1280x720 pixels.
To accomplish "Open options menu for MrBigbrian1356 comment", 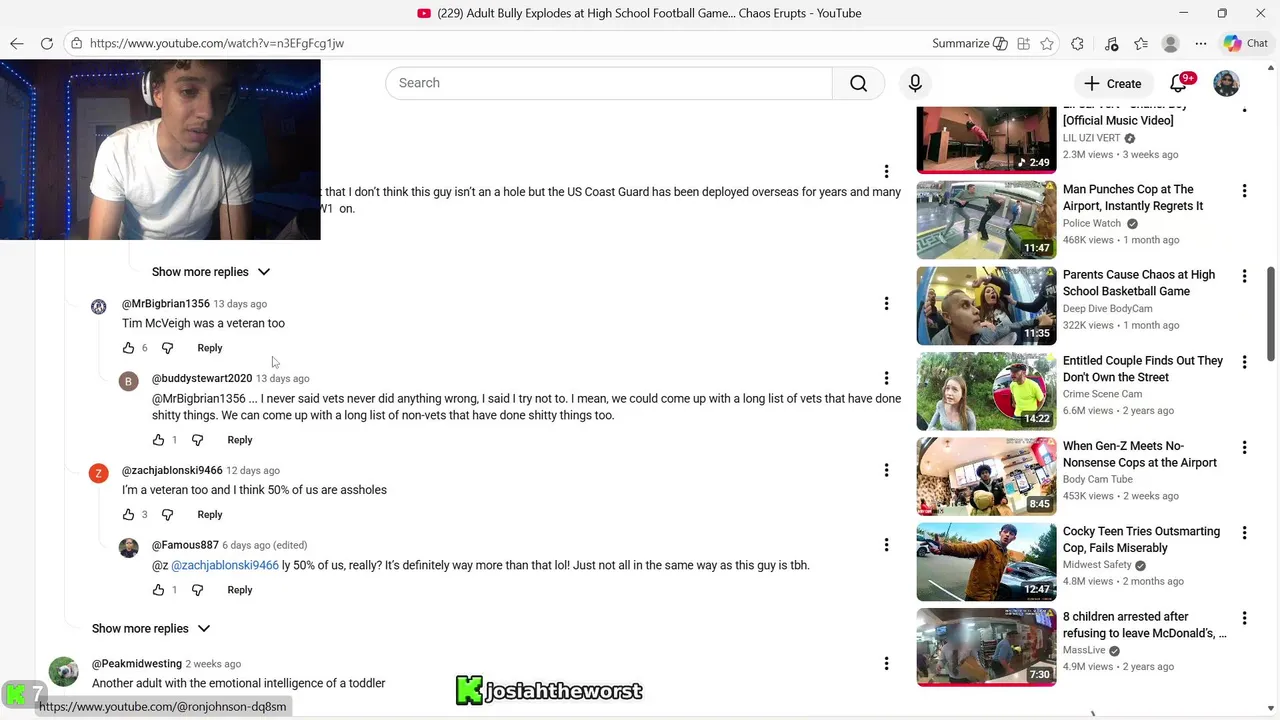I will (x=886, y=303).
